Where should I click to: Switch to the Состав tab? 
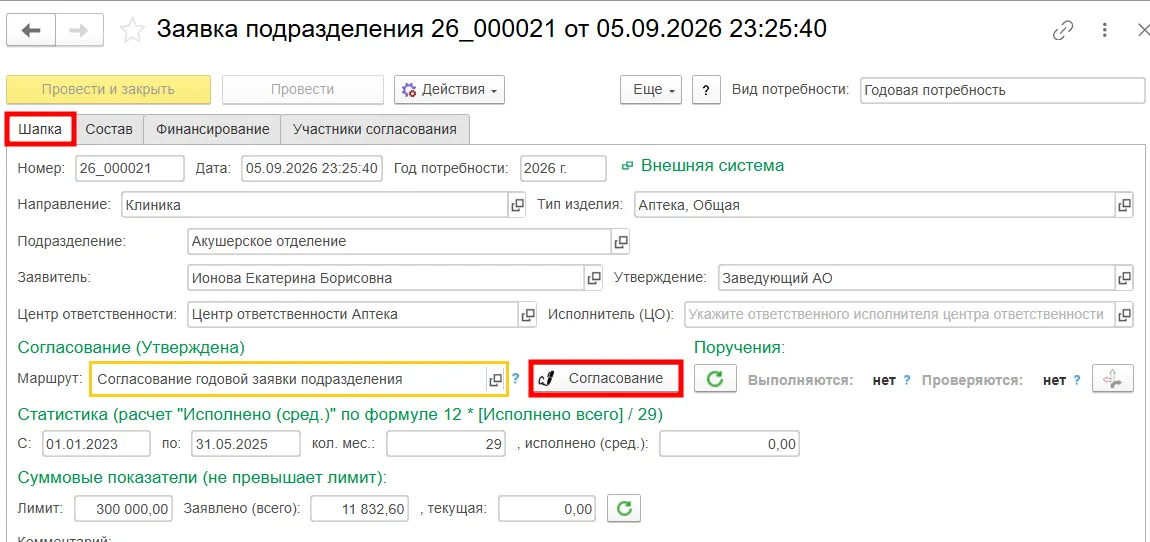pos(109,129)
